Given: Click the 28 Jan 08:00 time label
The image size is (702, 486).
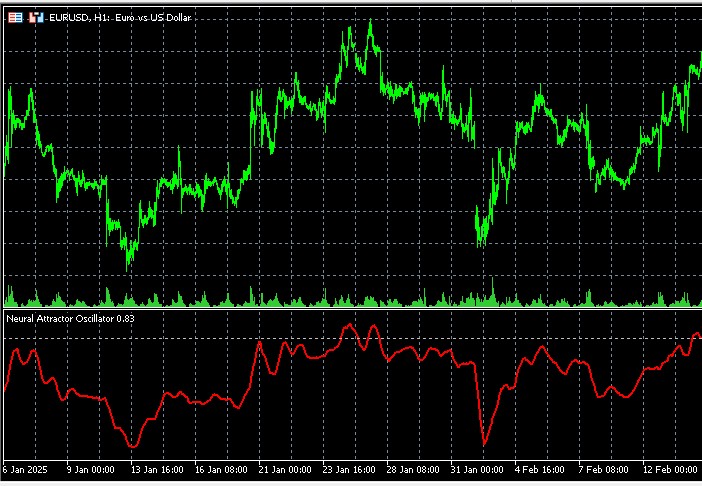Looking at the screenshot, I should (413, 469).
